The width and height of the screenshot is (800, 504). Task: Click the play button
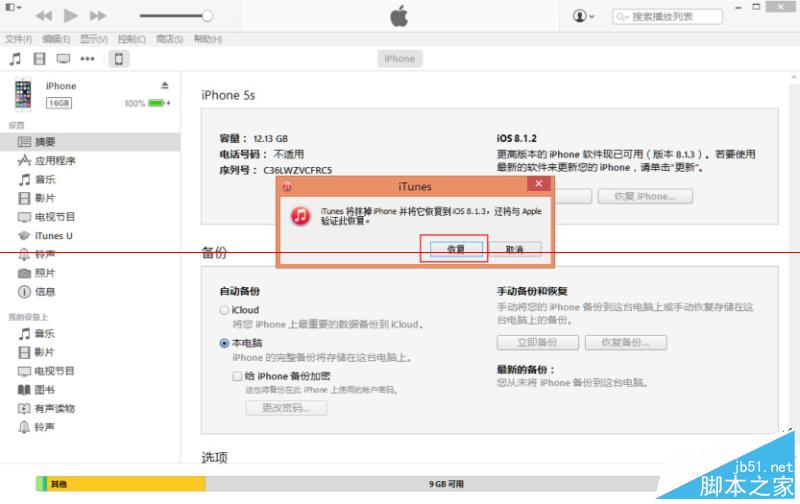pos(71,16)
